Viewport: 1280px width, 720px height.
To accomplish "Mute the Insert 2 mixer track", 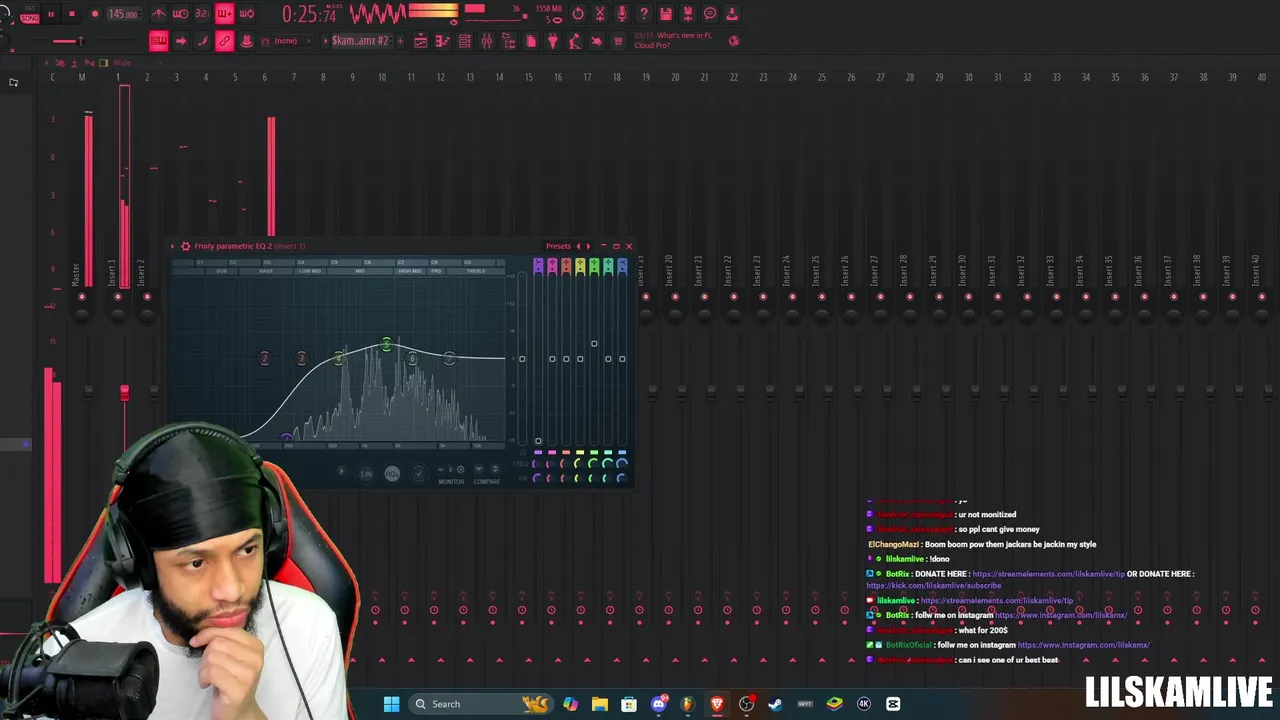I will 147,297.
